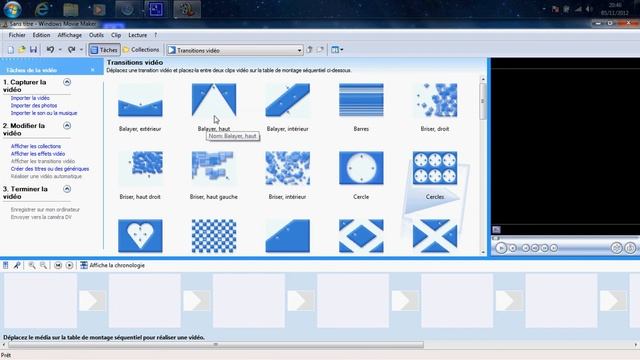Image resolution: width=640 pixels, height=360 pixels.
Task: Click Créer des titres ou des génériques
Action: click(50, 169)
